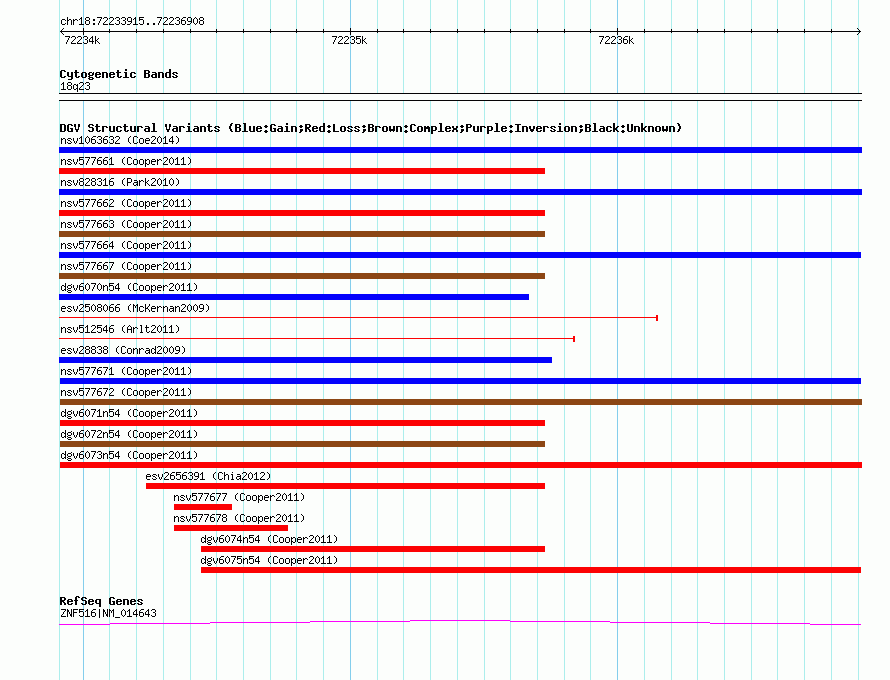Screen dimensions: 890x680
Task: Click the esv28838 (Conrad2009) blue bar
Action: 305,360
